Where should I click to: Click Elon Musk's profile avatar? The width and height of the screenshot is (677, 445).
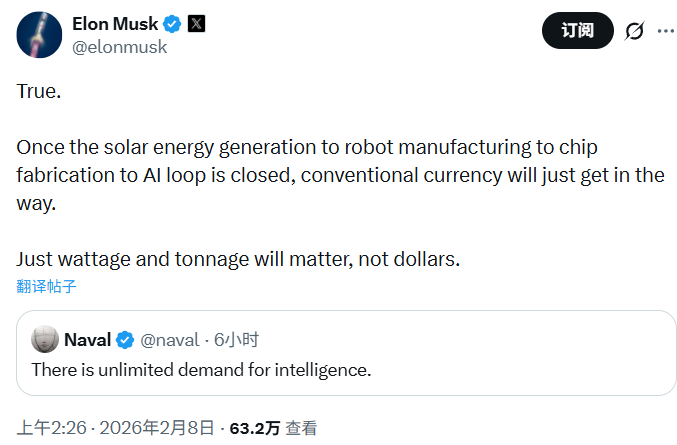click(38, 34)
